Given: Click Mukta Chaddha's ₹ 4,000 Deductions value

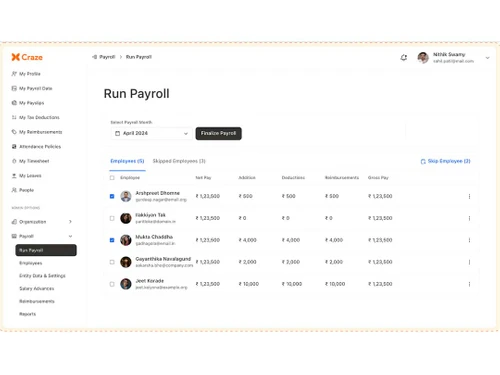Looking at the screenshot, I should tap(291, 240).
